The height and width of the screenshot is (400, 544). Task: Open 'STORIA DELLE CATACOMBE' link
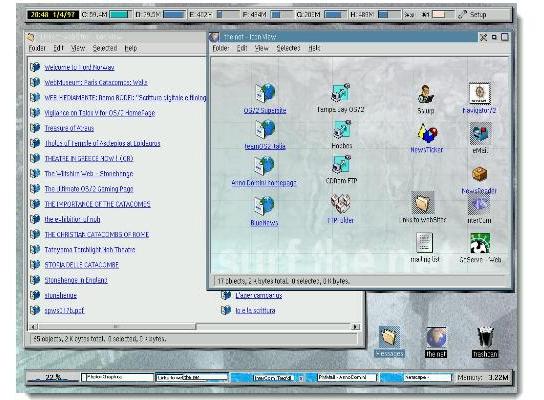point(82,265)
